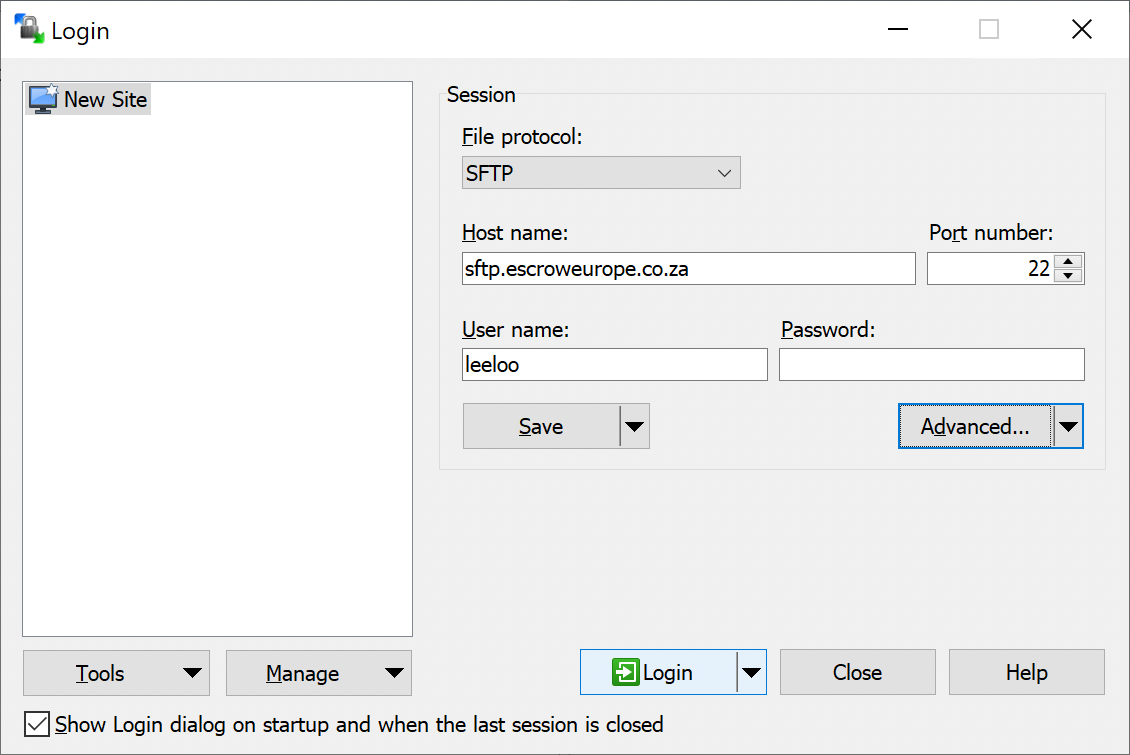Minimize the Login window
This screenshot has width=1130, height=755.
pyautogui.click(x=898, y=30)
